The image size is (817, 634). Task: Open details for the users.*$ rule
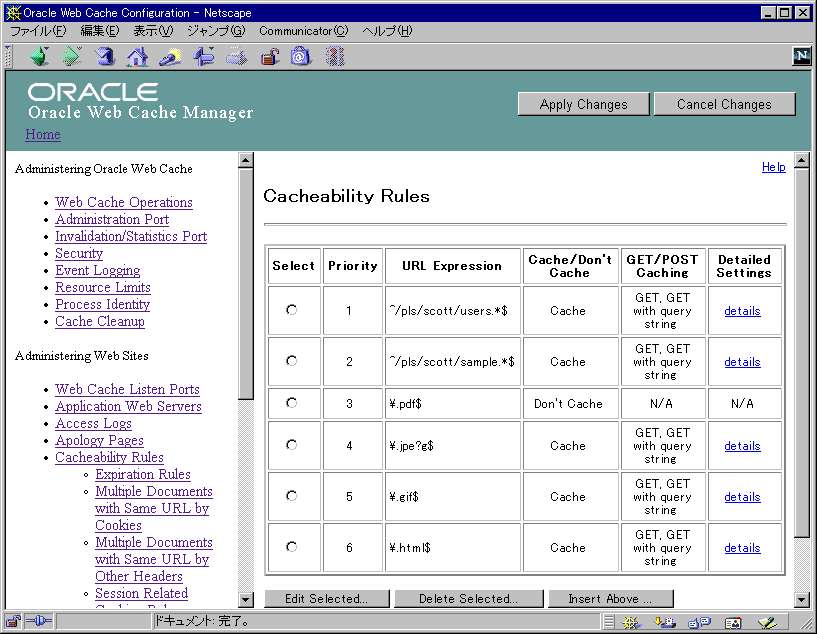click(742, 311)
